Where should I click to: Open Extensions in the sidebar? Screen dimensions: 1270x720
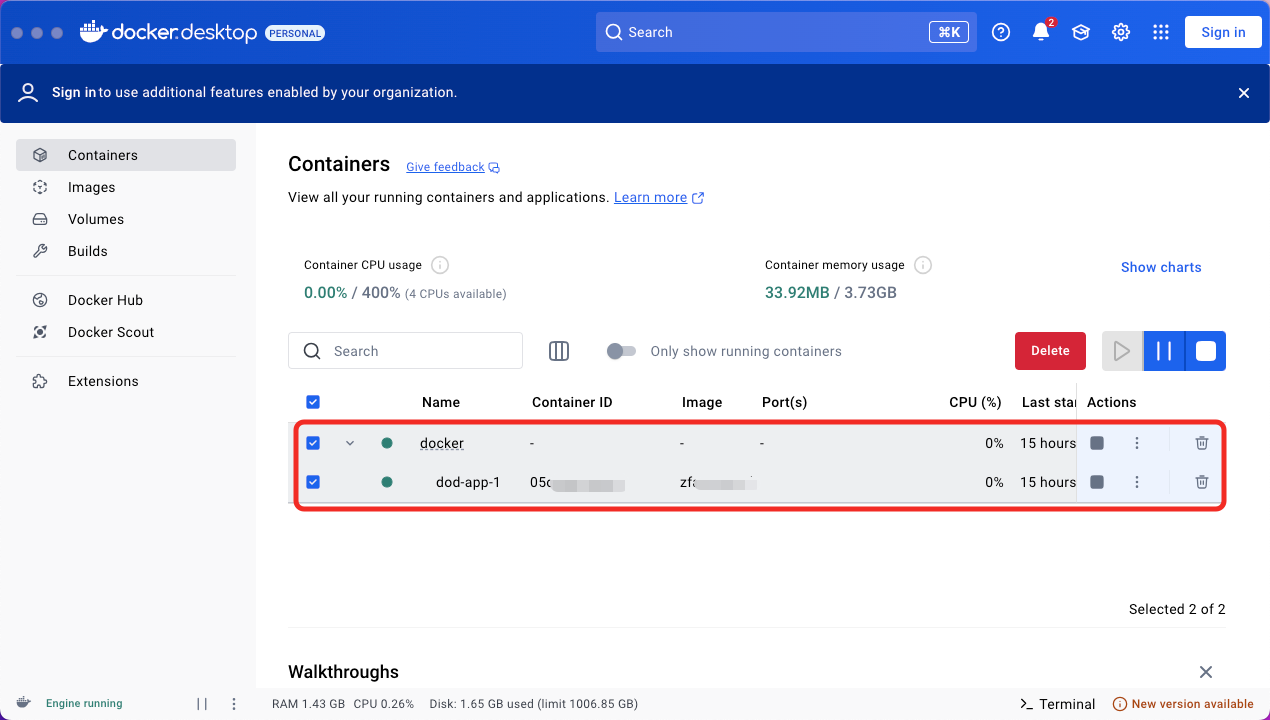coord(126,381)
